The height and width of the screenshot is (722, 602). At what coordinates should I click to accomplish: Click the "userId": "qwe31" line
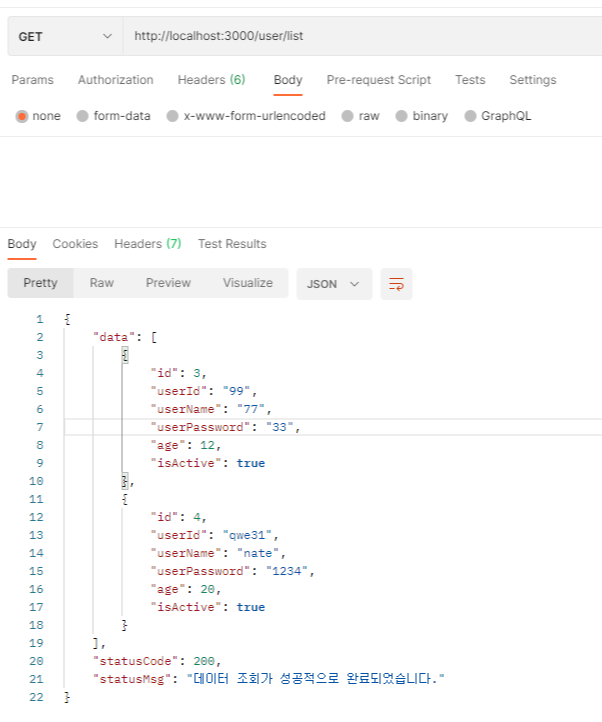coord(215,535)
